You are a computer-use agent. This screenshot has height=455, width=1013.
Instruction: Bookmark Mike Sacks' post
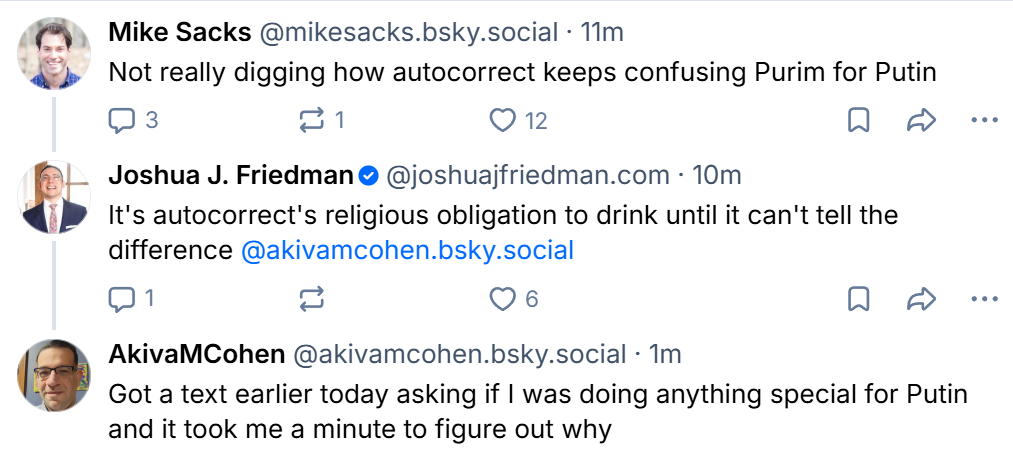point(858,121)
